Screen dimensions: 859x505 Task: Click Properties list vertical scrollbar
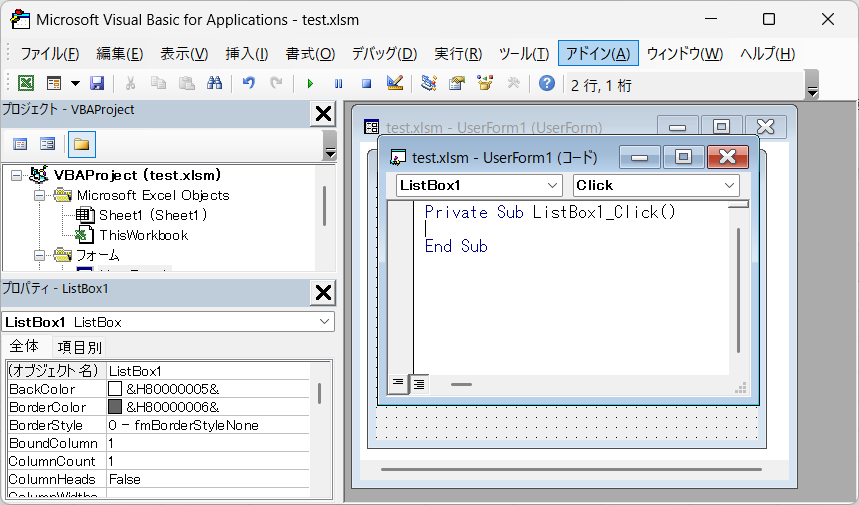(319, 393)
